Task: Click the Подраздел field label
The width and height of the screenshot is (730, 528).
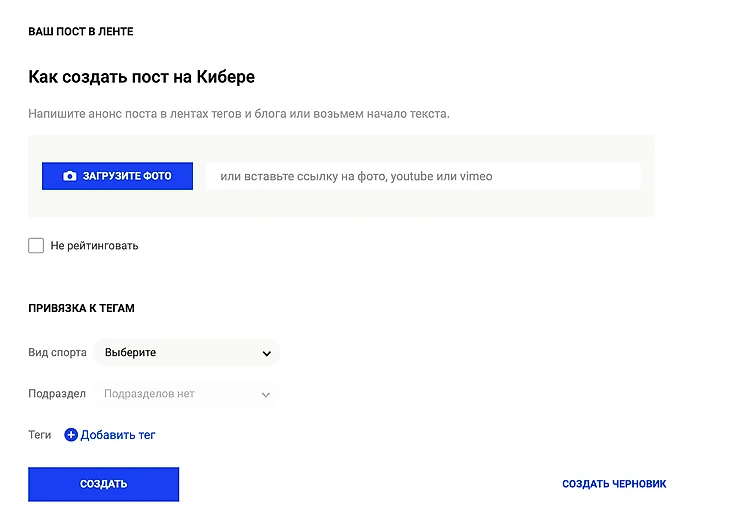Action: coord(57,394)
